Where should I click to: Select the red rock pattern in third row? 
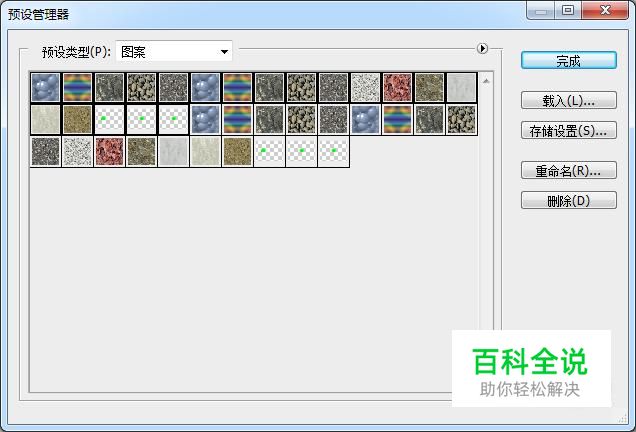coord(110,152)
